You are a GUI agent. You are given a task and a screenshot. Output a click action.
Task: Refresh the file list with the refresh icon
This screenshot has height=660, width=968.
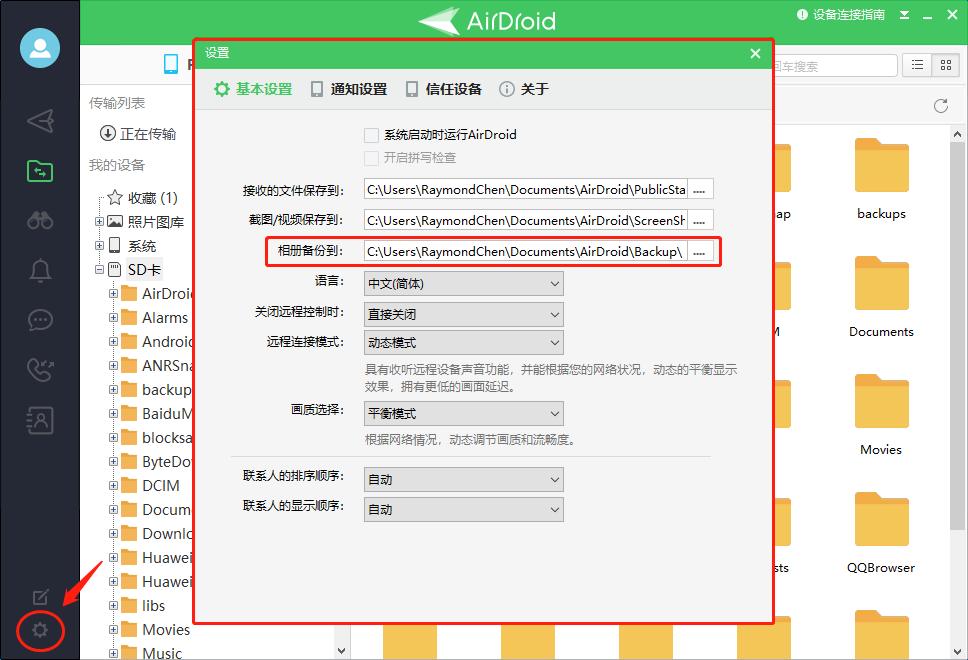click(x=939, y=105)
